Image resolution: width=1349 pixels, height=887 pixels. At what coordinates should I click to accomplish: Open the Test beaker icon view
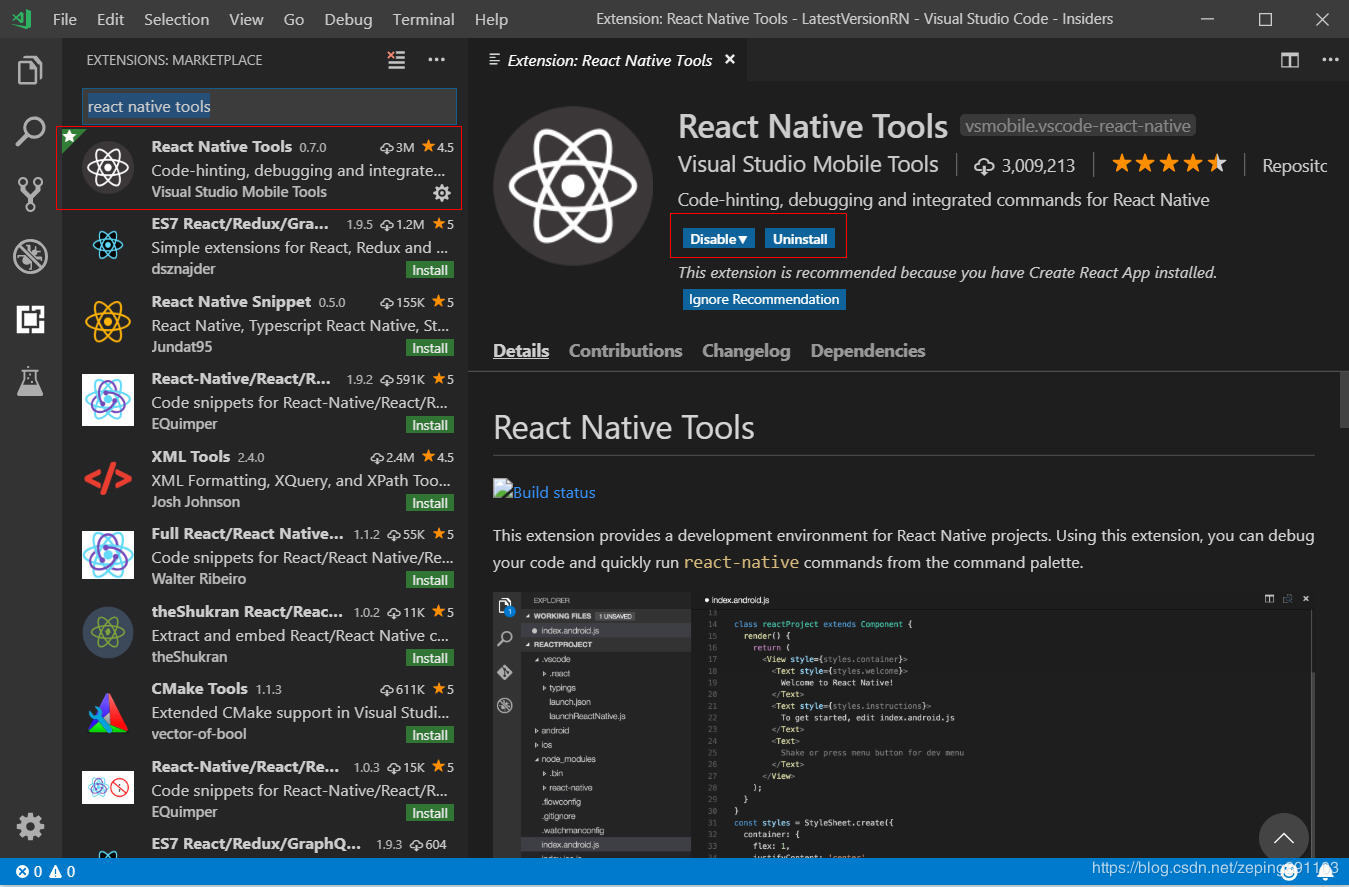(x=31, y=381)
